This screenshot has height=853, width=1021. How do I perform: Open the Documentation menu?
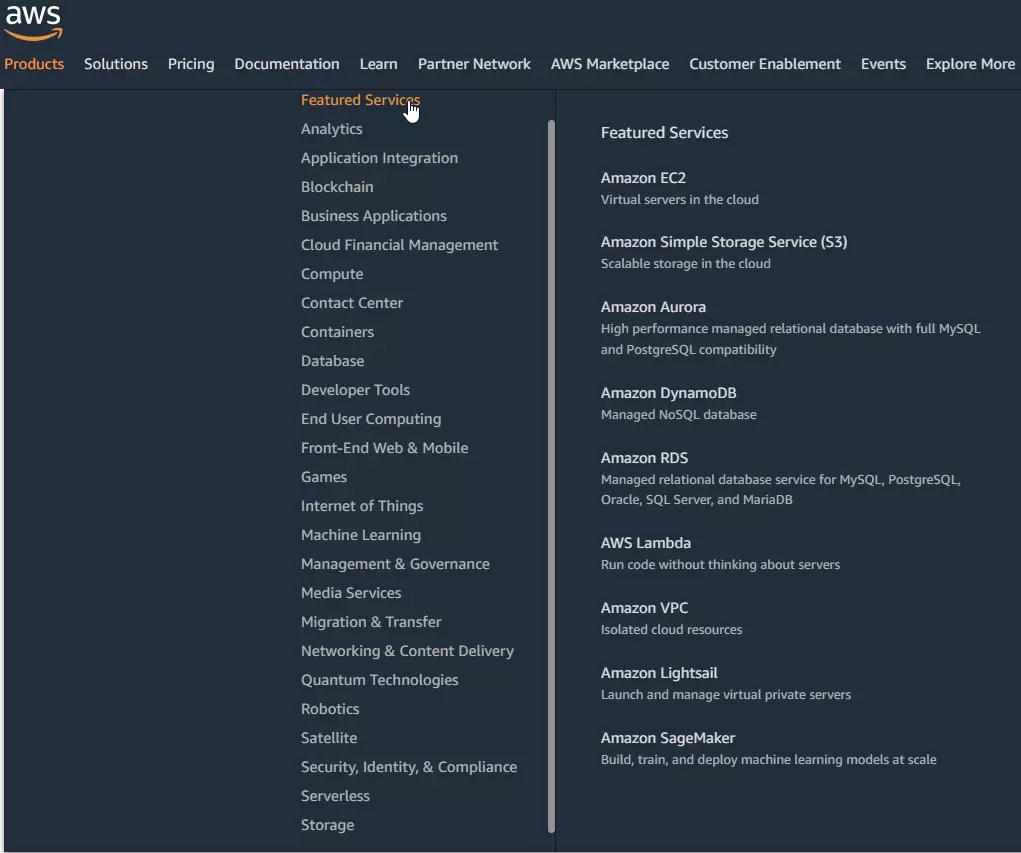(286, 64)
